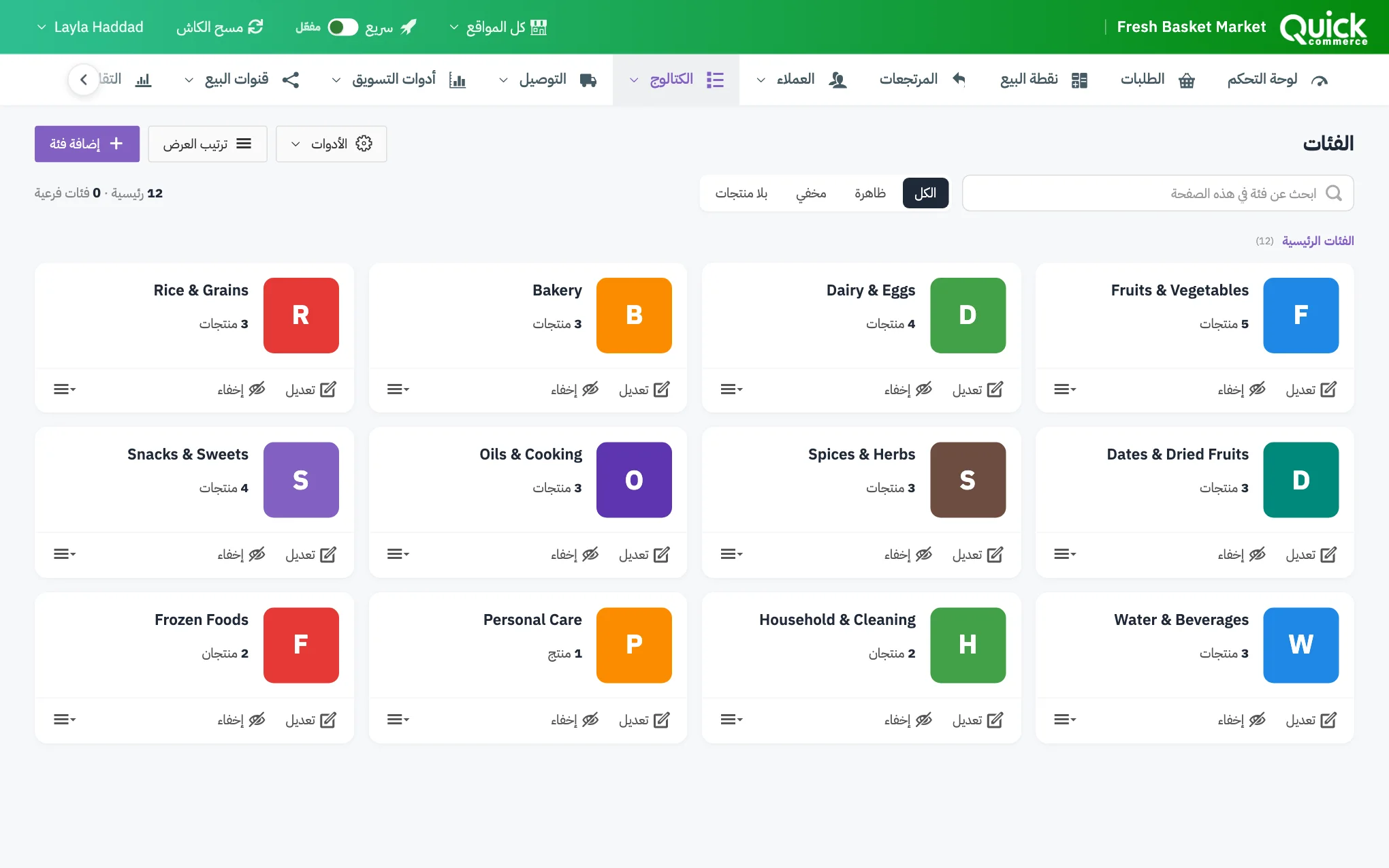This screenshot has height=868, width=1389.
Task: Click edit pencil icon for Fruits & Vegetables
Action: 1328,389
